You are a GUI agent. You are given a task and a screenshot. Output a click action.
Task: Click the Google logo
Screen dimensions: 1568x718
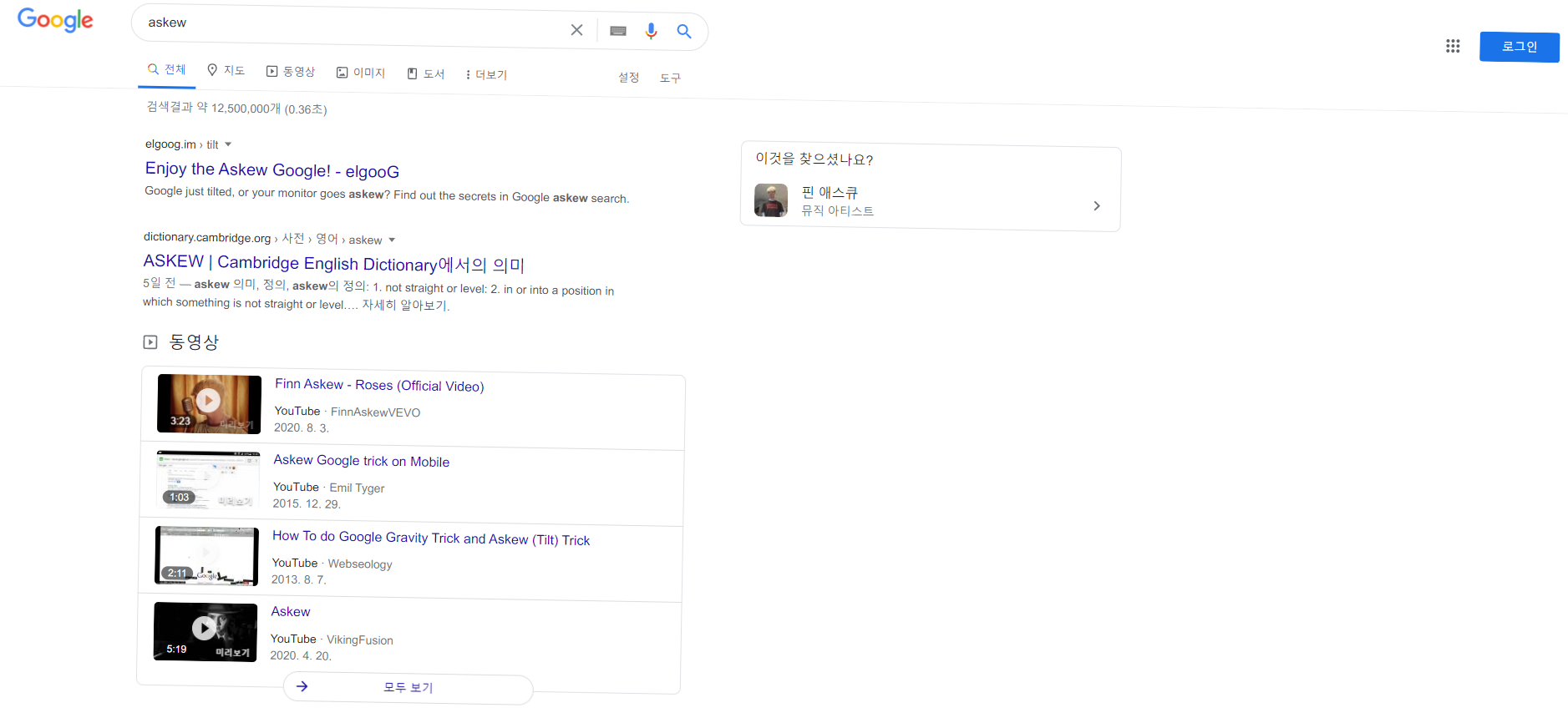[x=55, y=20]
